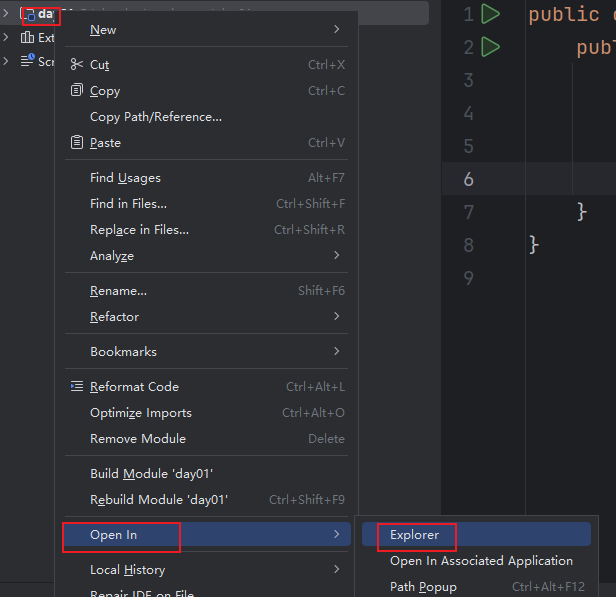Choose Open In Associated Application
This screenshot has height=597, width=616.
point(476,560)
